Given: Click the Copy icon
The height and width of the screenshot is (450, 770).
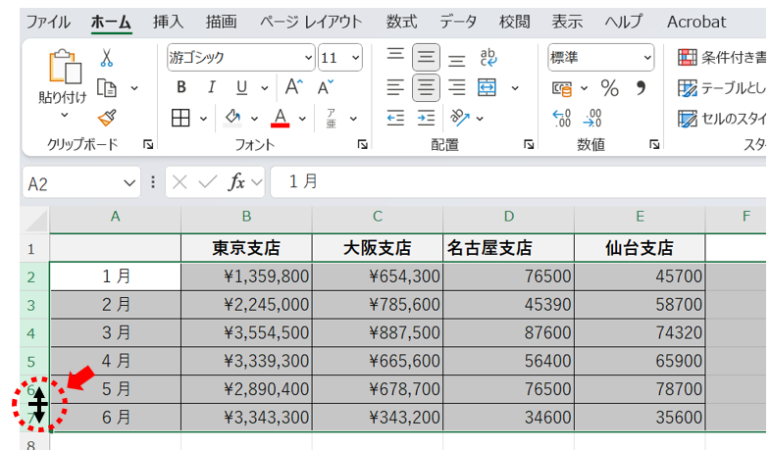Looking at the screenshot, I should [x=107, y=88].
